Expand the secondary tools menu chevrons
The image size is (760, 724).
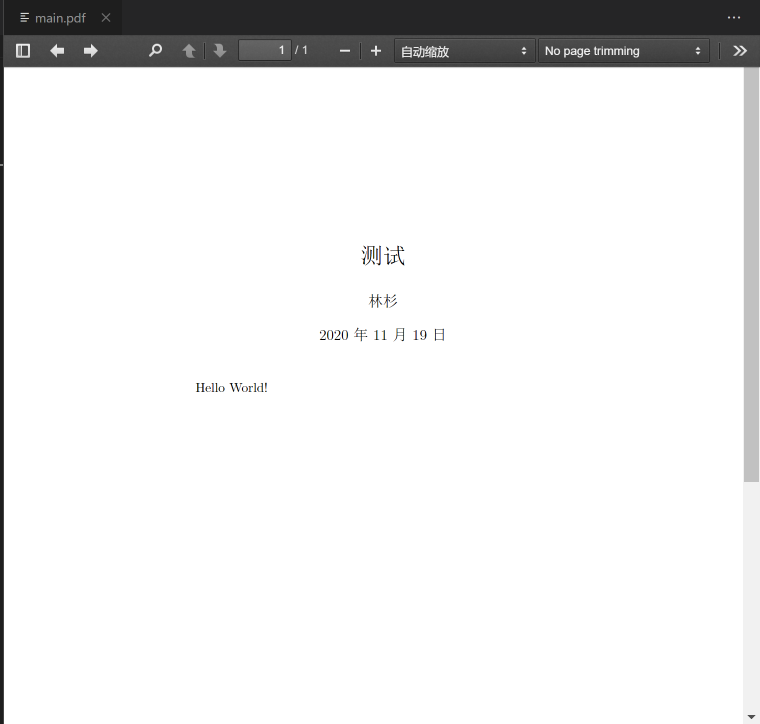(x=740, y=51)
